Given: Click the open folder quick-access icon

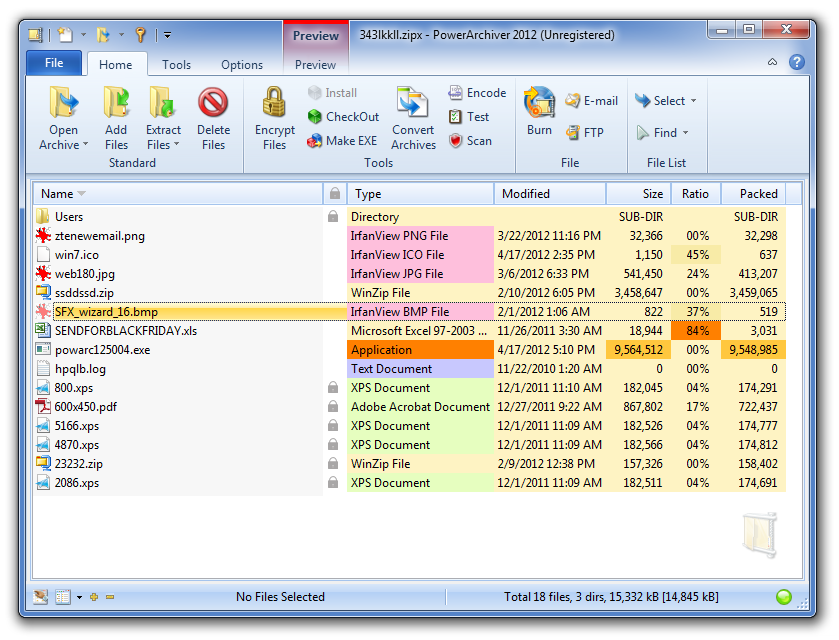Looking at the screenshot, I should tap(103, 35).
